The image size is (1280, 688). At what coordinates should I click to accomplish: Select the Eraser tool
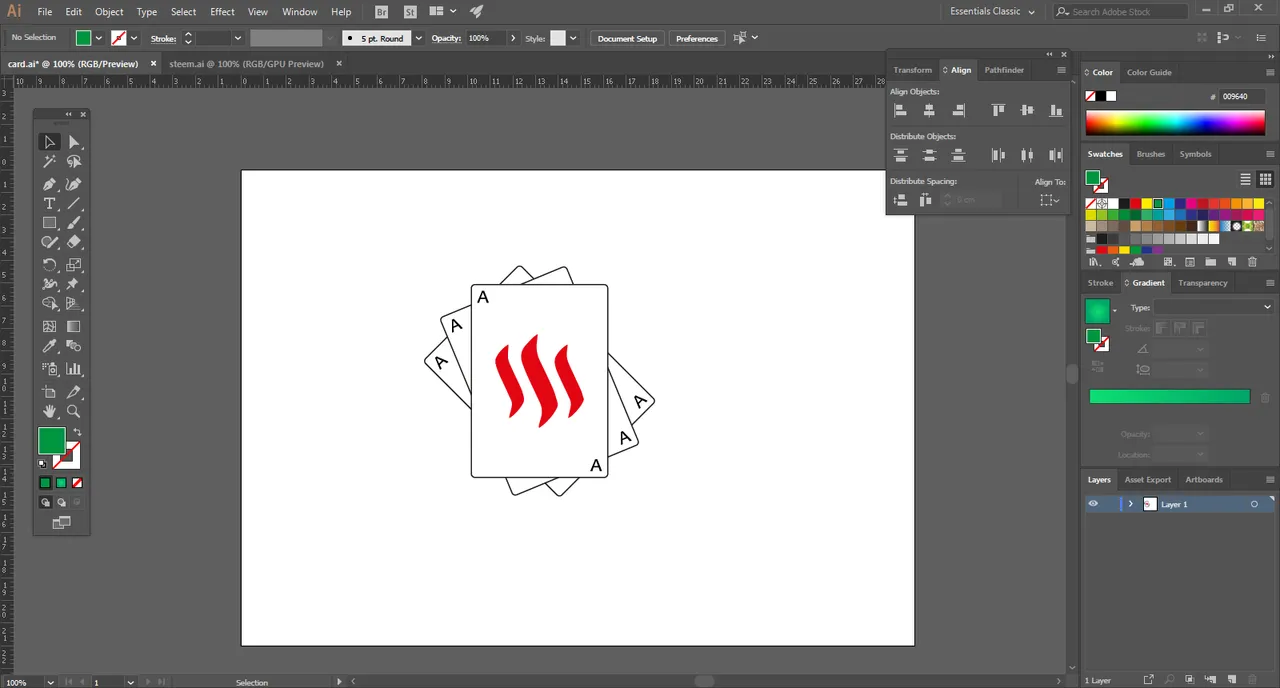click(74, 241)
